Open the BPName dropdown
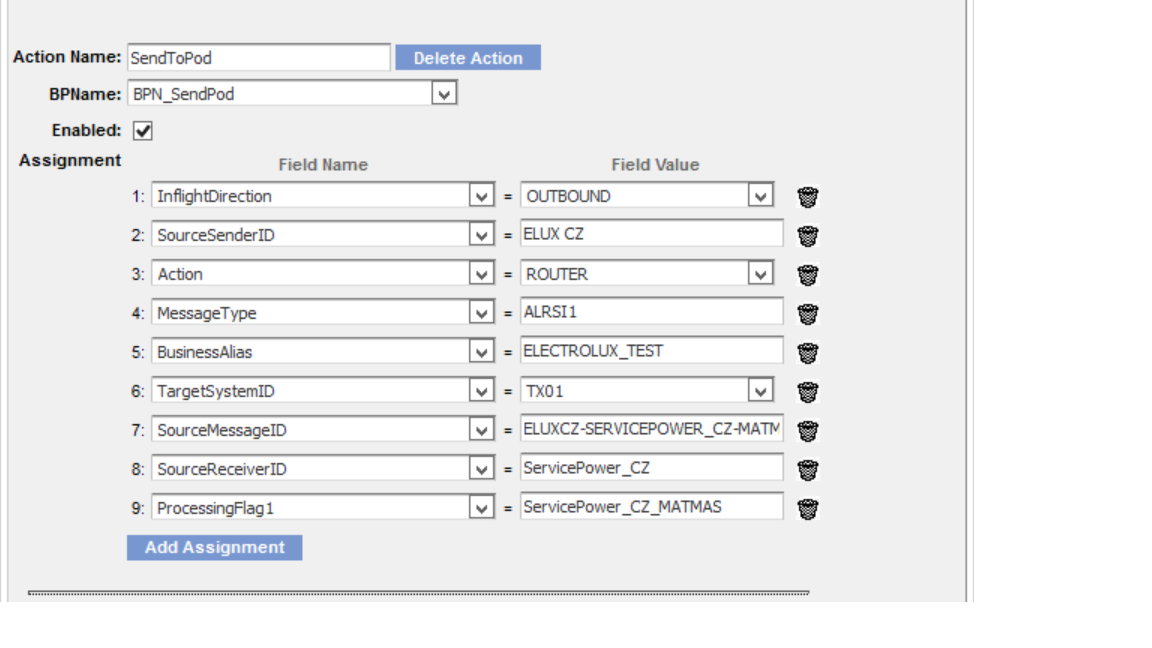This screenshot has height=648, width=1152. coord(444,94)
